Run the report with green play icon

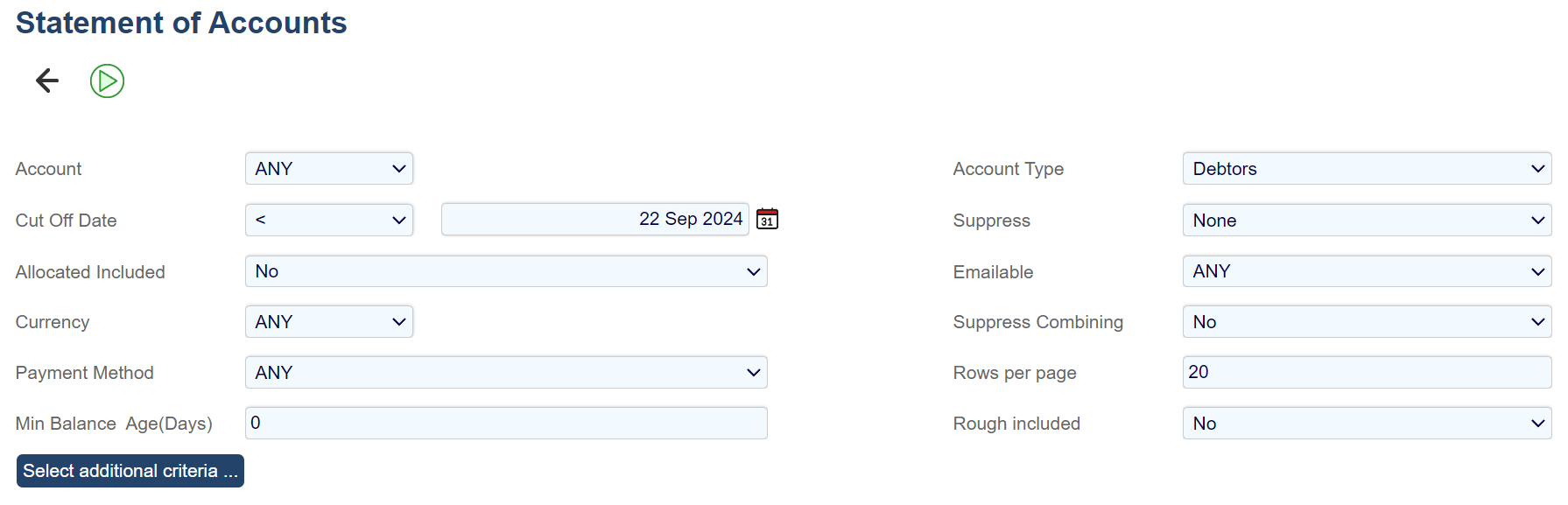107,81
